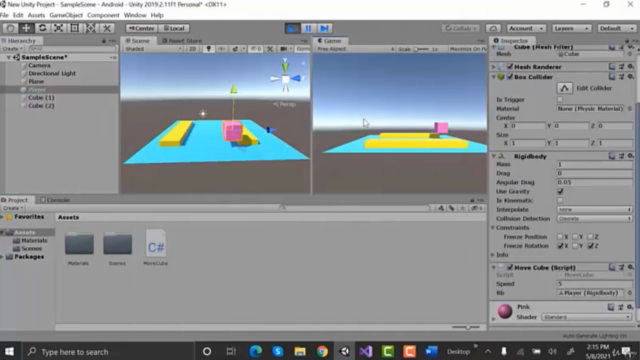Select the Rect transform tool
The height and width of the screenshot is (360, 640).
[x=74, y=28]
